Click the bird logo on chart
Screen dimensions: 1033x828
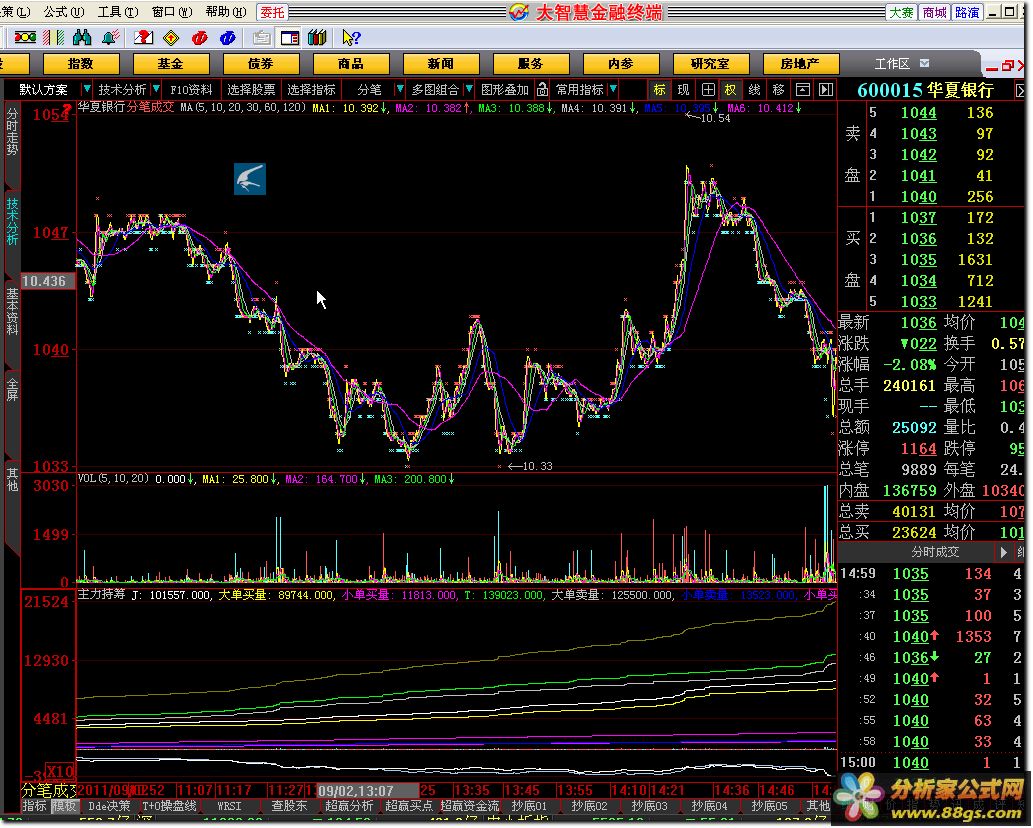click(250, 179)
